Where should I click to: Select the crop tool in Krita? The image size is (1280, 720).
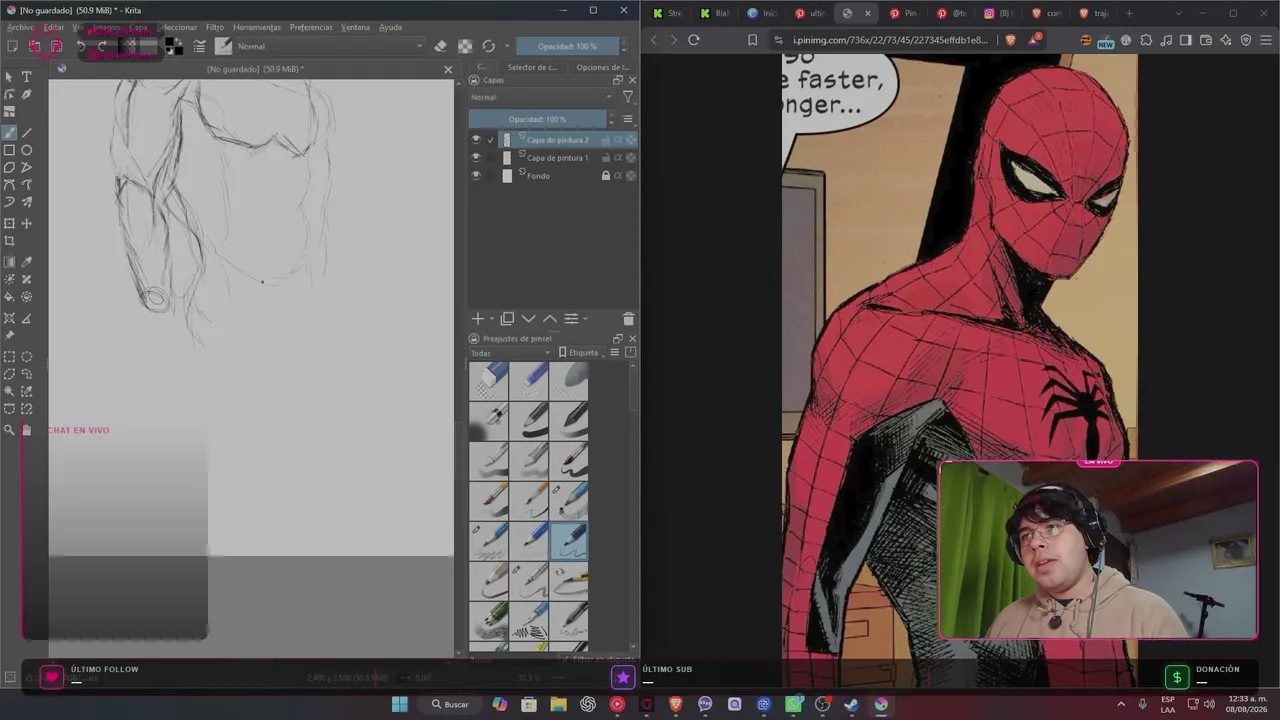tap(9, 241)
